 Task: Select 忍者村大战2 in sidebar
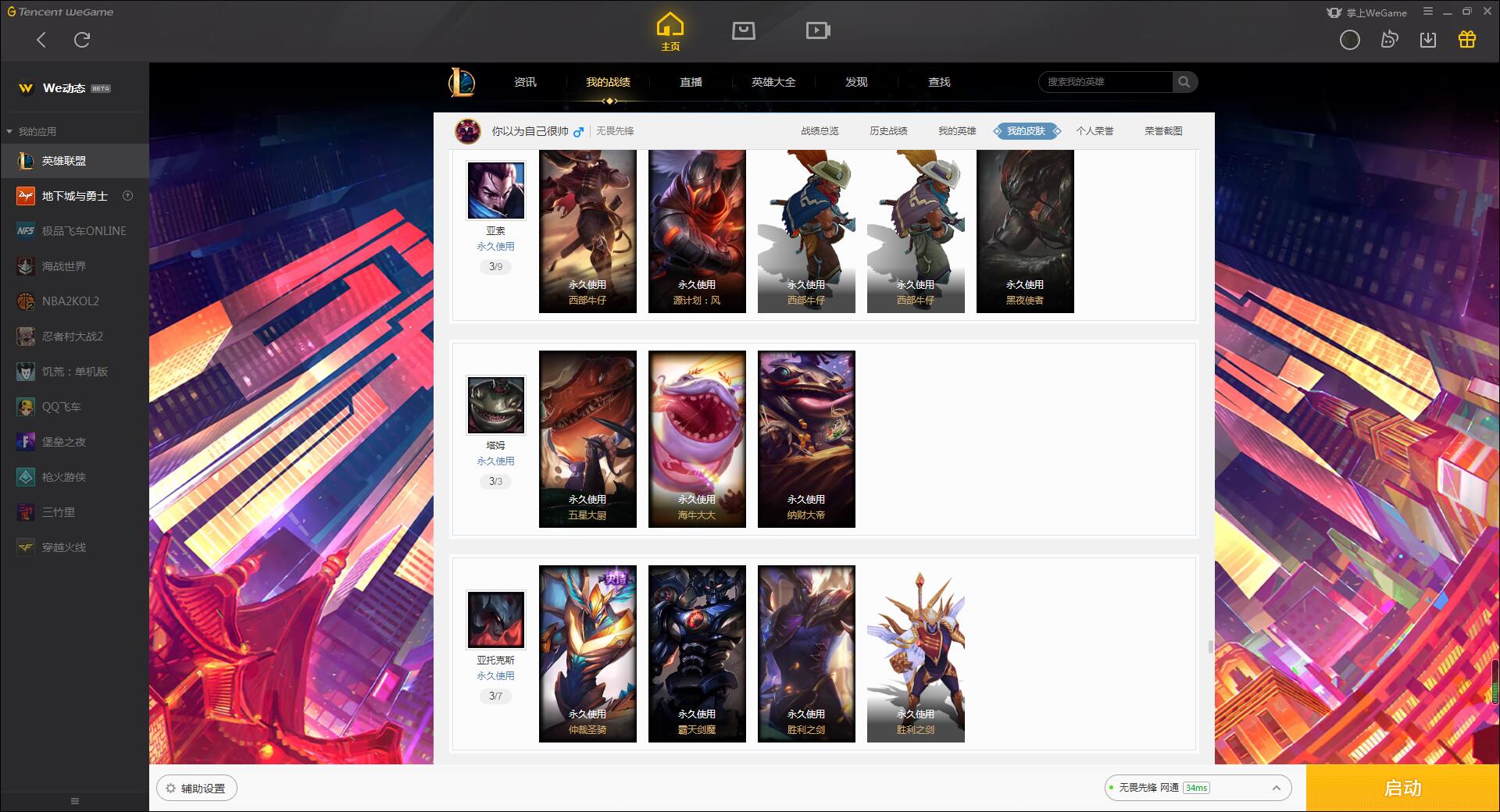[74, 337]
